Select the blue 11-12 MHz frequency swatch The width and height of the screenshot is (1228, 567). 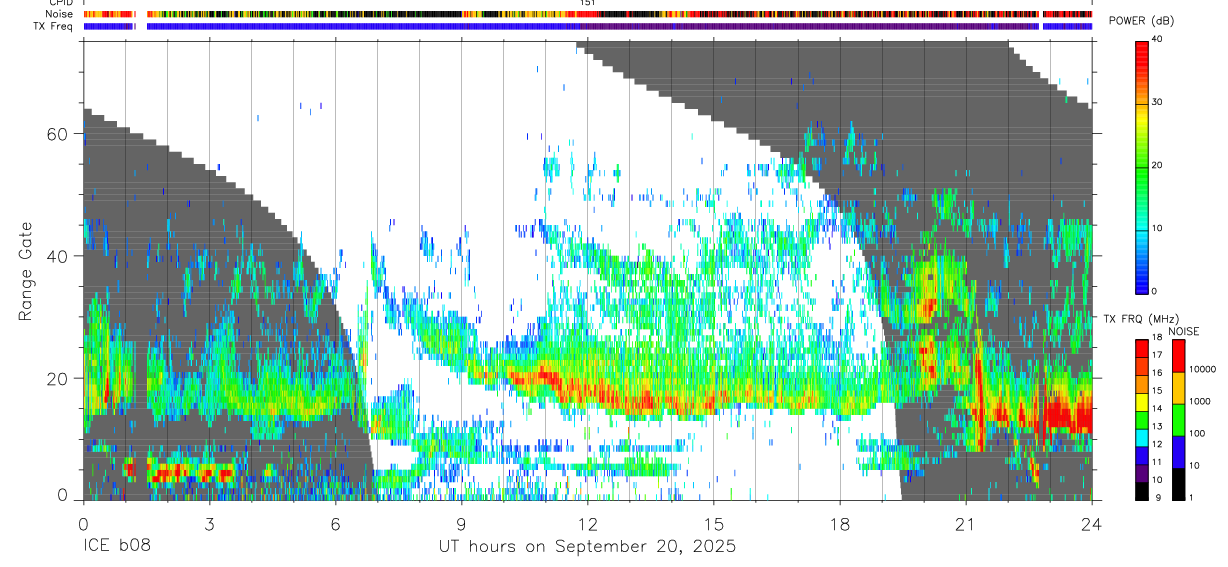pos(1141,456)
